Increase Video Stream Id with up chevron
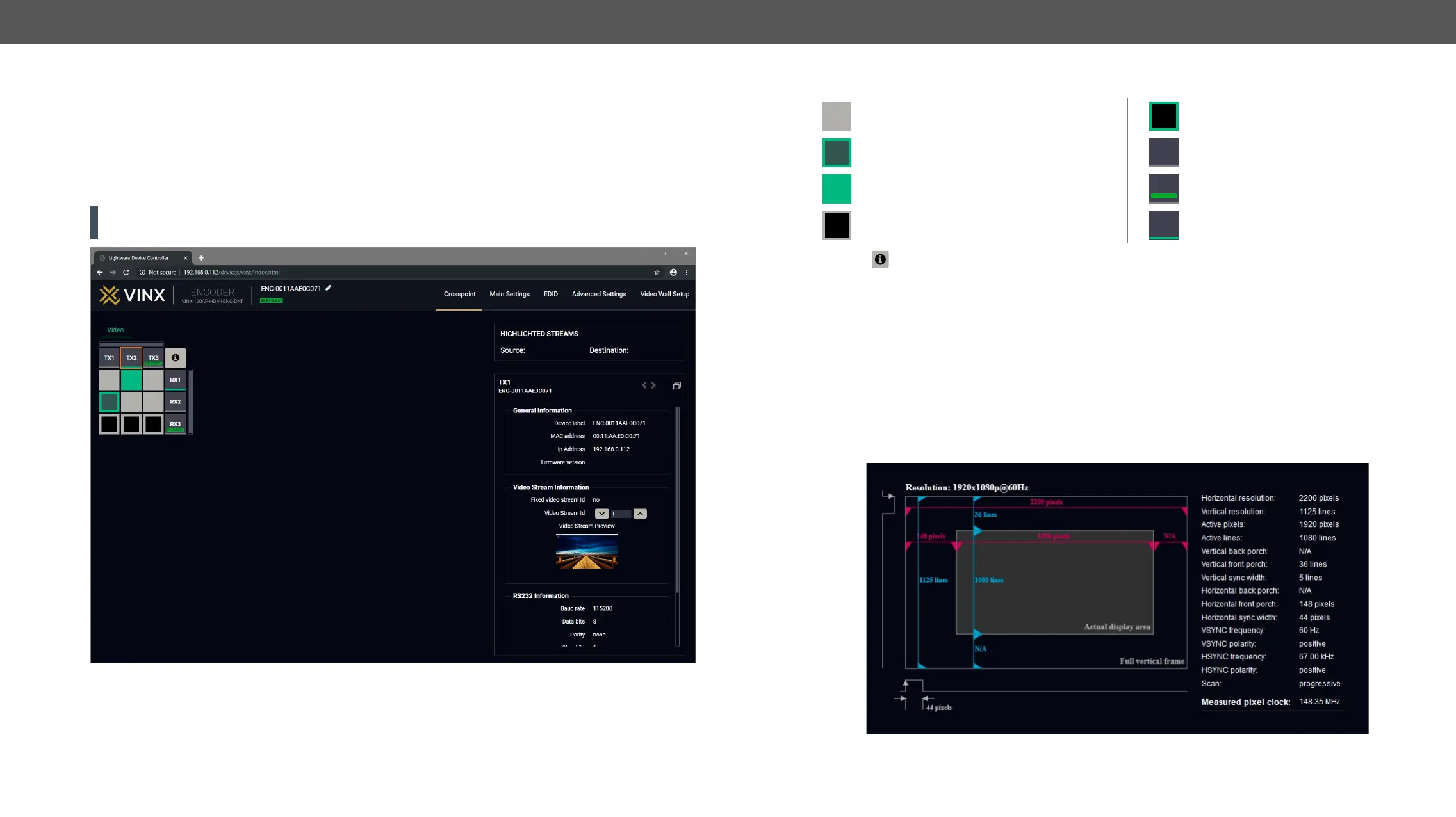 coord(640,514)
